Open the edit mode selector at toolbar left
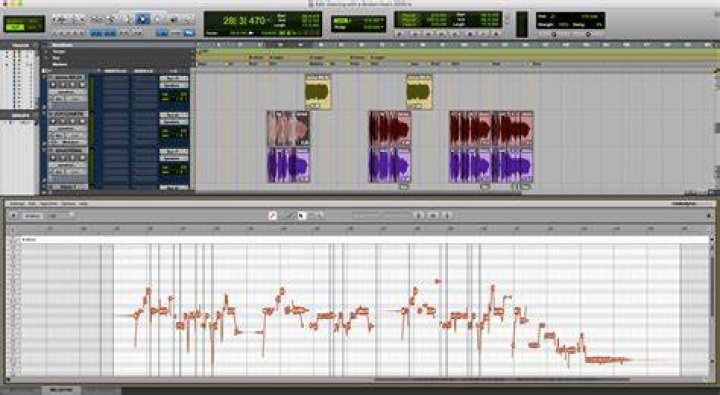The height and width of the screenshot is (395, 720). (24, 24)
